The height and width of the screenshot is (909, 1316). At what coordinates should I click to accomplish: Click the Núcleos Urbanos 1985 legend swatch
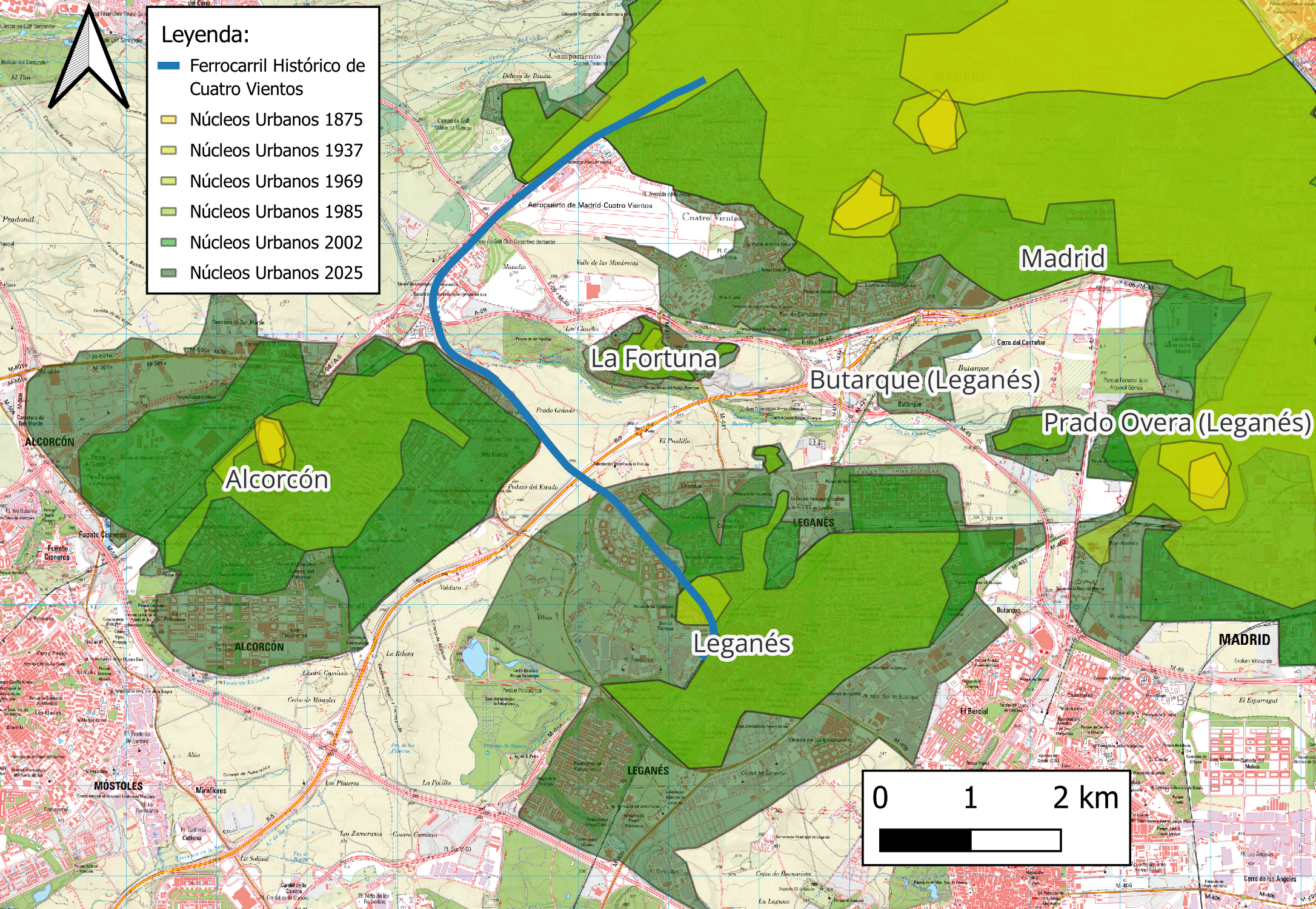[x=168, y=211]
